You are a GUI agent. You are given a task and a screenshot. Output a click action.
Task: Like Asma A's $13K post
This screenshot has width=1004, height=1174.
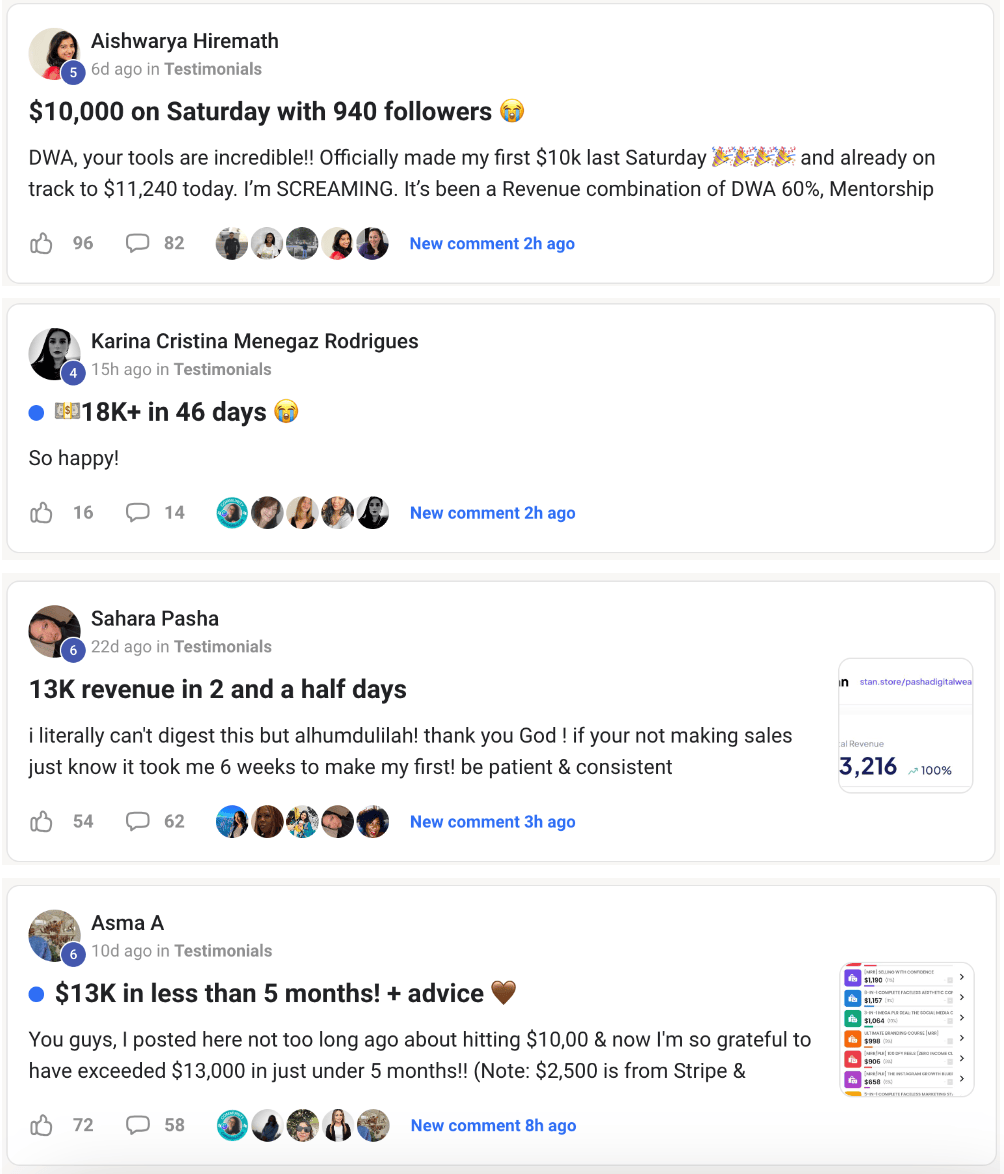41,1125
